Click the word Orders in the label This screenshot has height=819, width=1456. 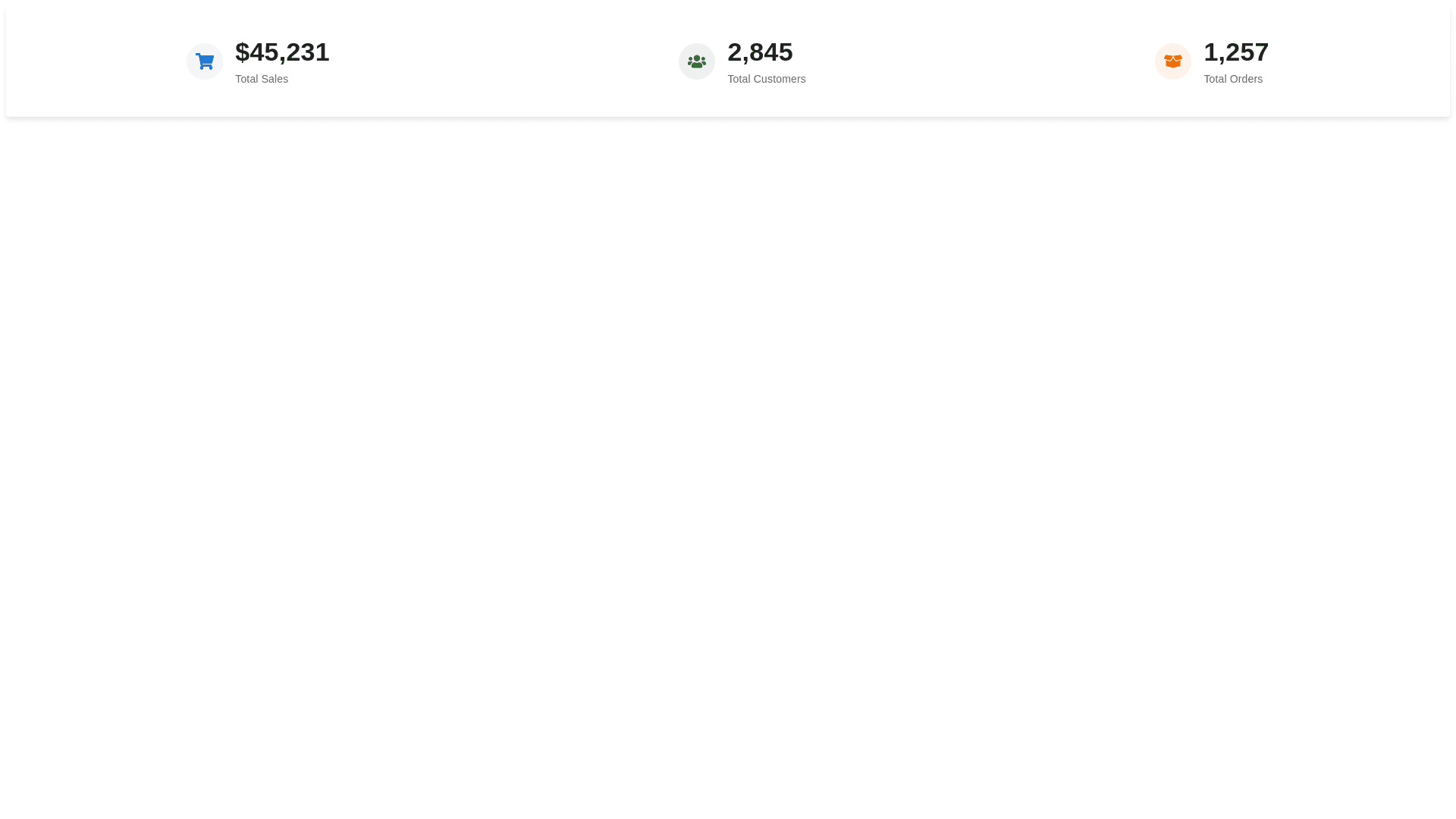click(x=1246, y=79)
